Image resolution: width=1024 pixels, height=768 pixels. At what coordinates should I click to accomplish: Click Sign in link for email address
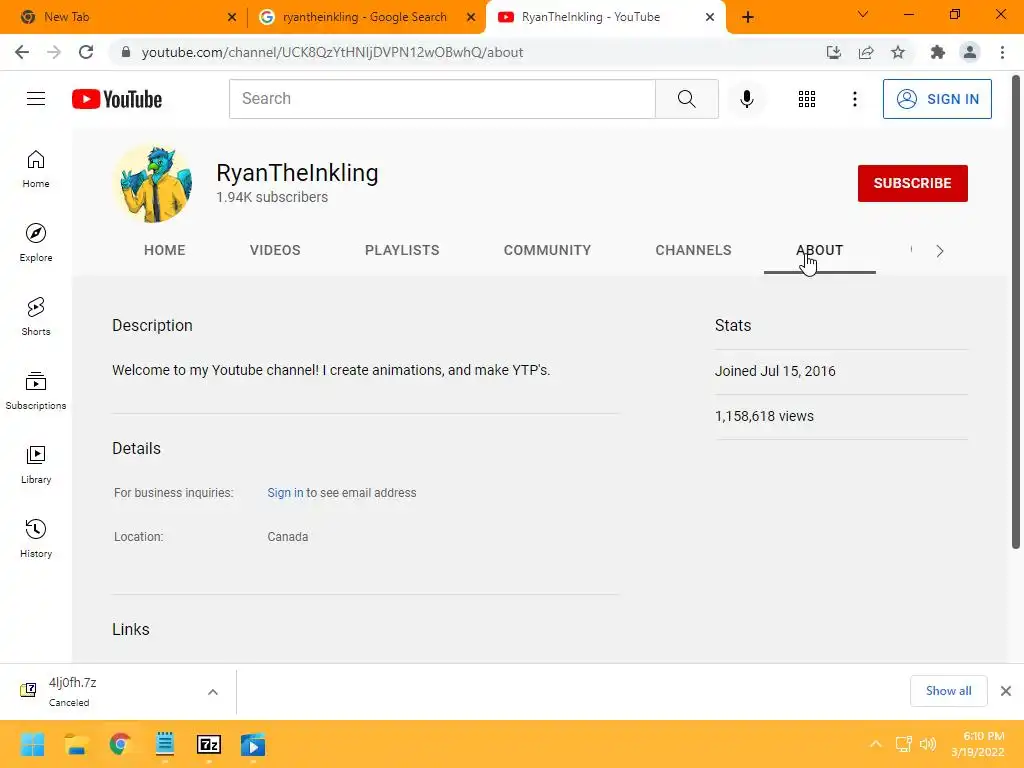[x=285, y=493]
